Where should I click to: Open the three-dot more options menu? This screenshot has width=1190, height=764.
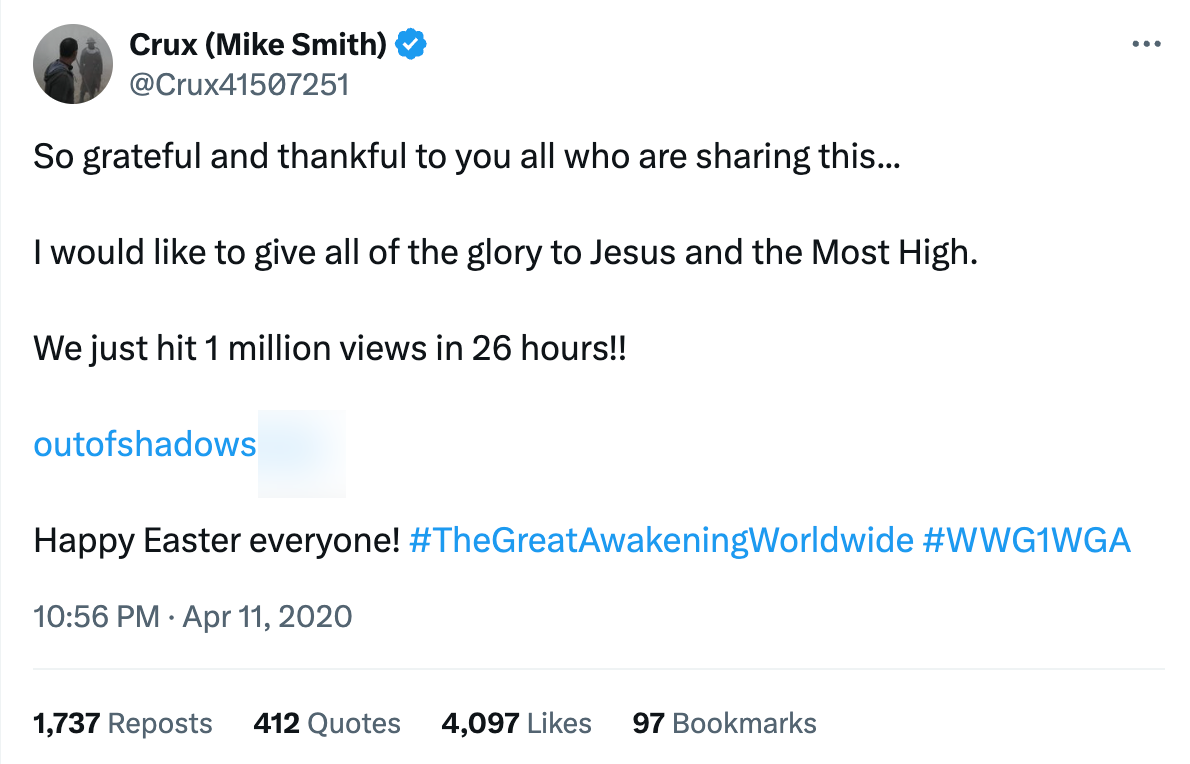click(x=1146, y=43)
